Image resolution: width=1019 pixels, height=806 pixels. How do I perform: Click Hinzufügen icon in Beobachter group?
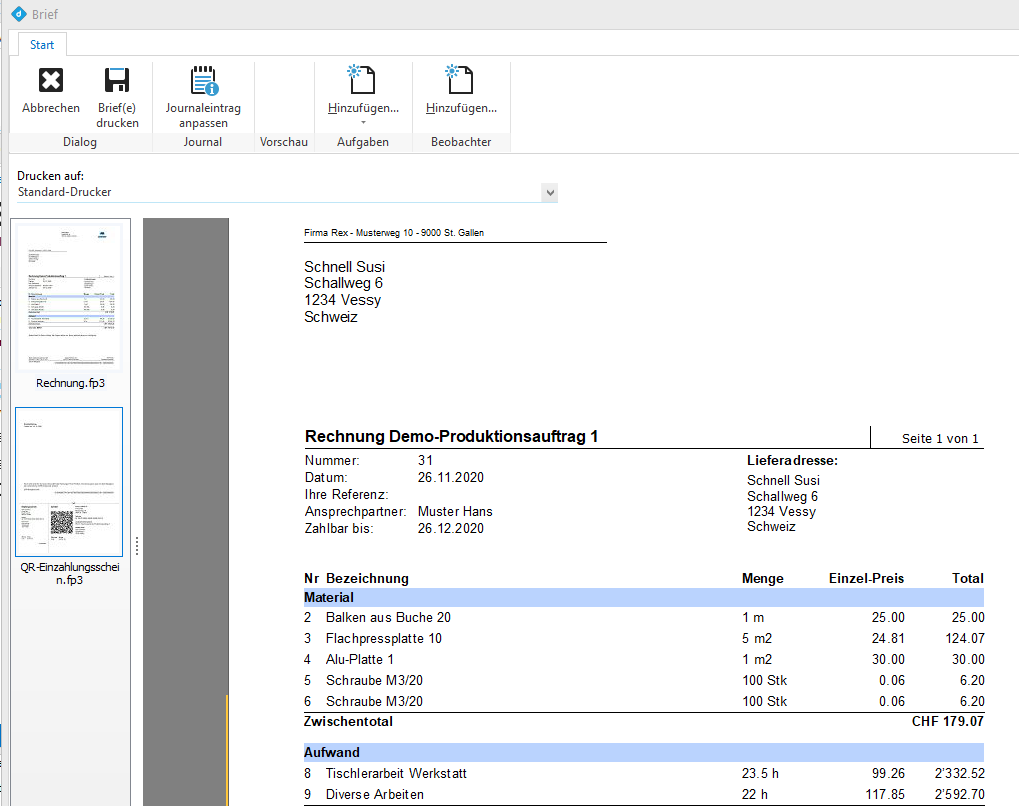click(x=461, y=81)
